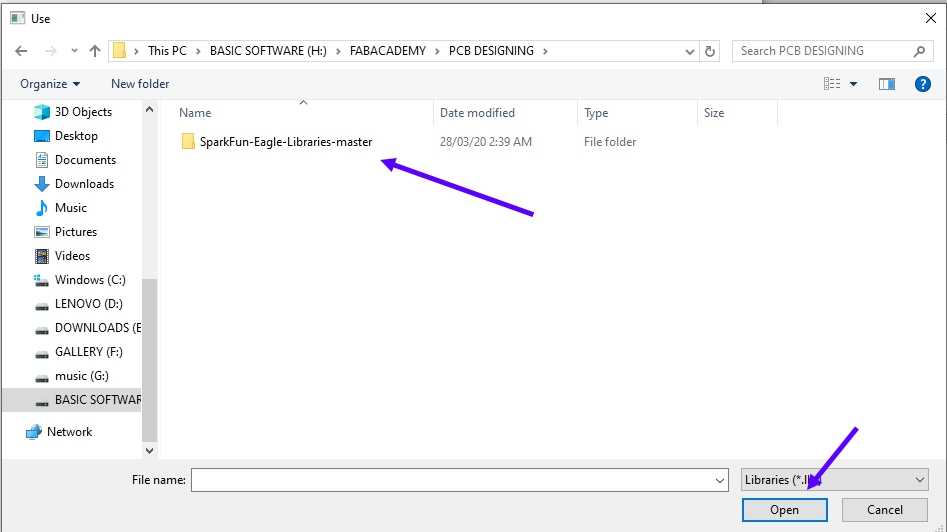Create a New folder
947x532 pixels.
(x=140, y=84)
